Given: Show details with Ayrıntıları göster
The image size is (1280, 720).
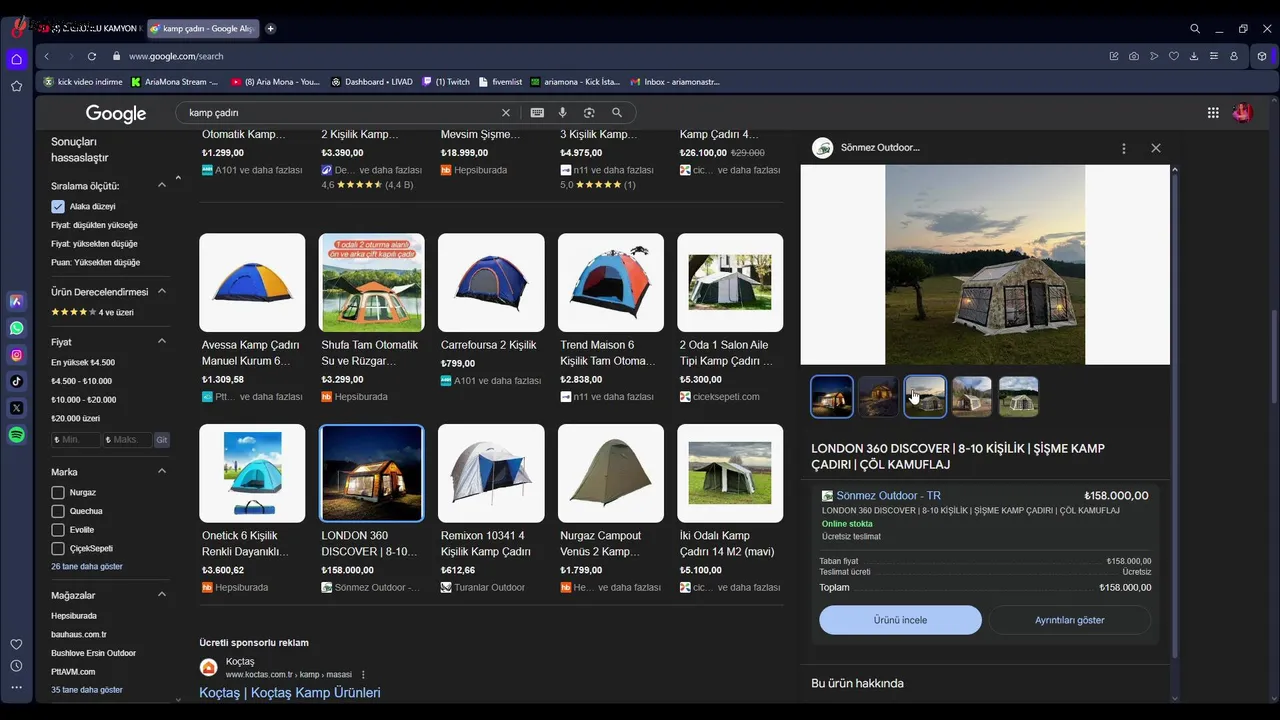Looking at the screenshot, I should click(1070, 620).
